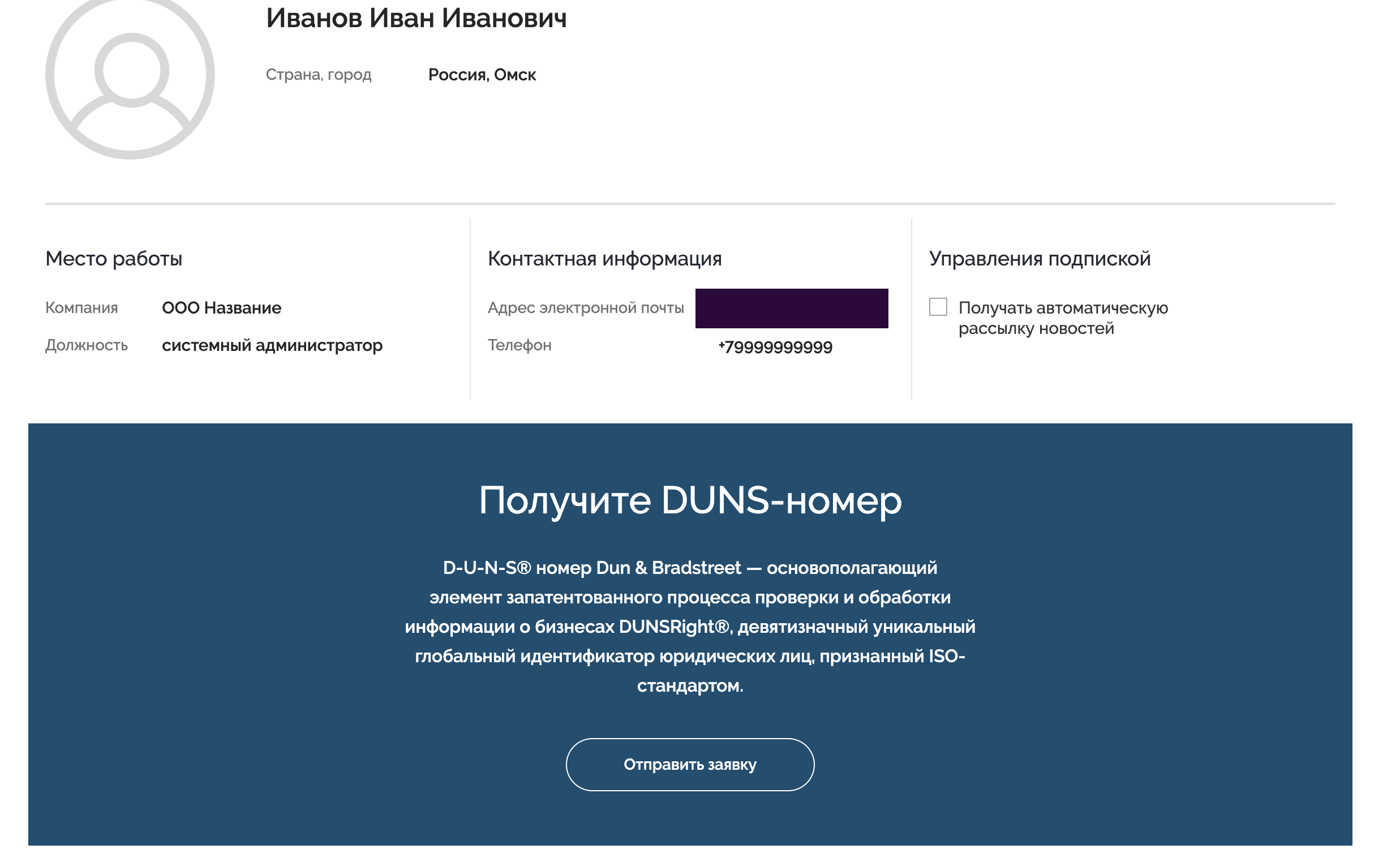
Task: Enable automatic news mailing checkbox
Action: click(938, 307)
